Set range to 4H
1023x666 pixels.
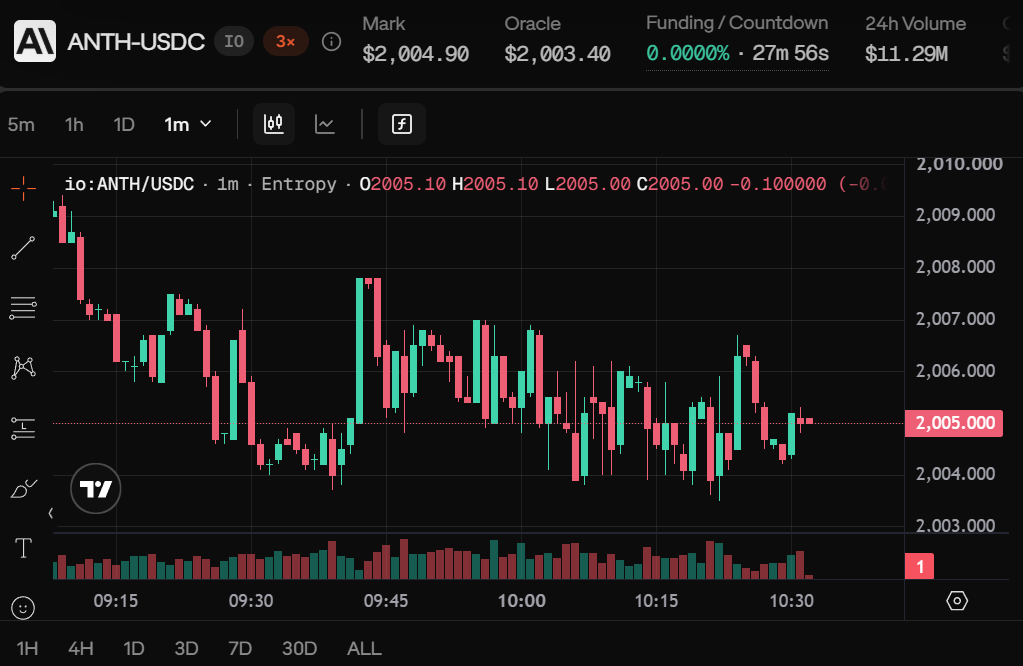(81, 648)
